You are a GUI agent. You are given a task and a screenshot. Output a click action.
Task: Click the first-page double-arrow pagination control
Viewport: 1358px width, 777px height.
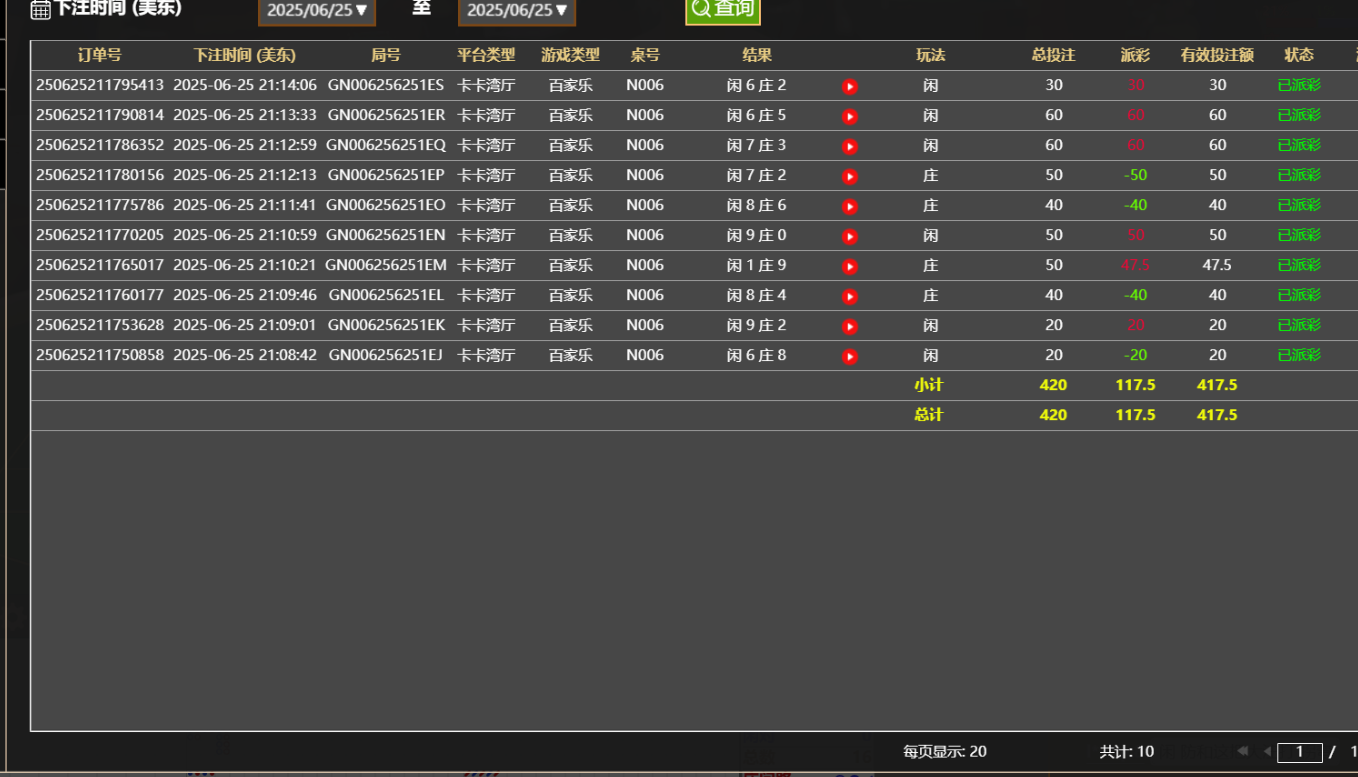[1243, 751]
